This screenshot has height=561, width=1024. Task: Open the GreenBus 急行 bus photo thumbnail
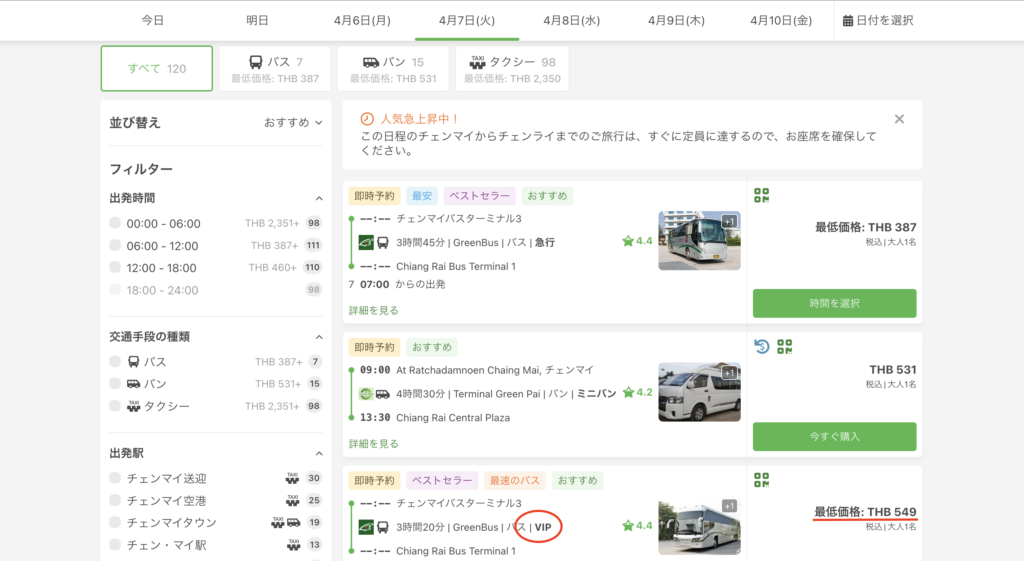(x=699, y=240)
